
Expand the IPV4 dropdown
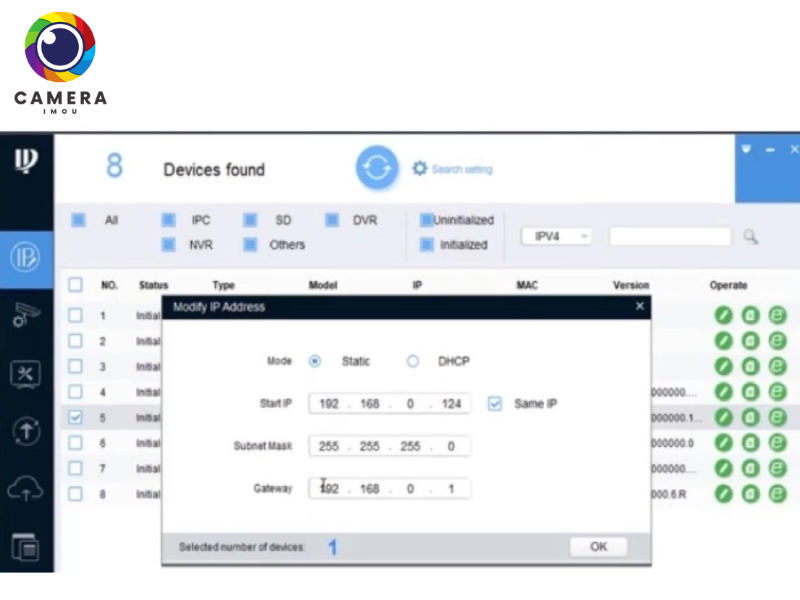click(557, 237)
